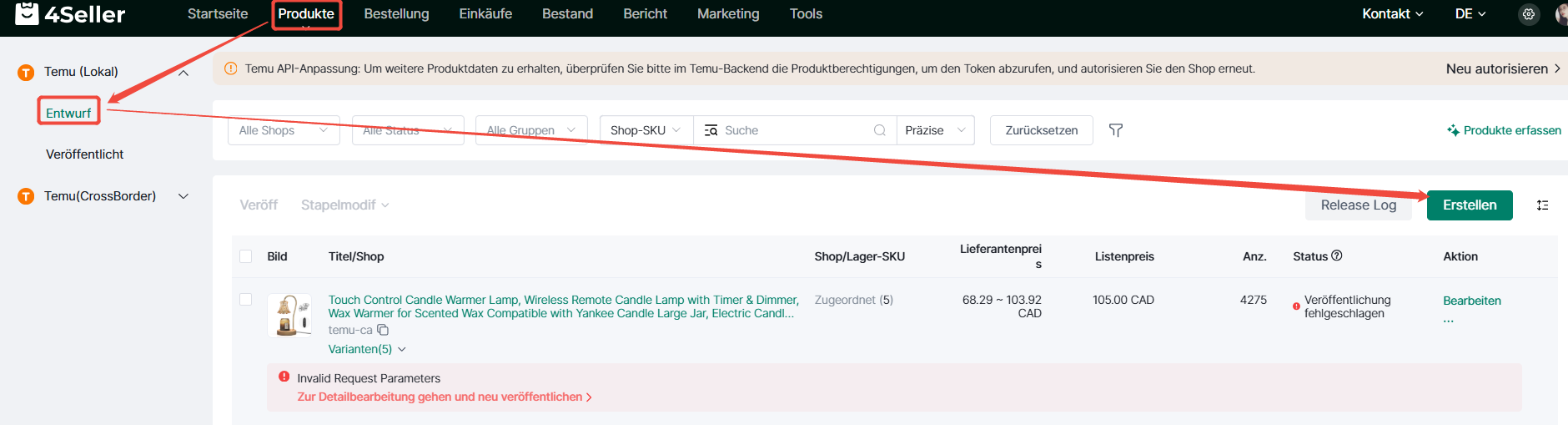The height and width of the screenshot is (425, 1568).
Task: Click the Erstellen button
Action: pyautogui.click(x=1470, y=205)
